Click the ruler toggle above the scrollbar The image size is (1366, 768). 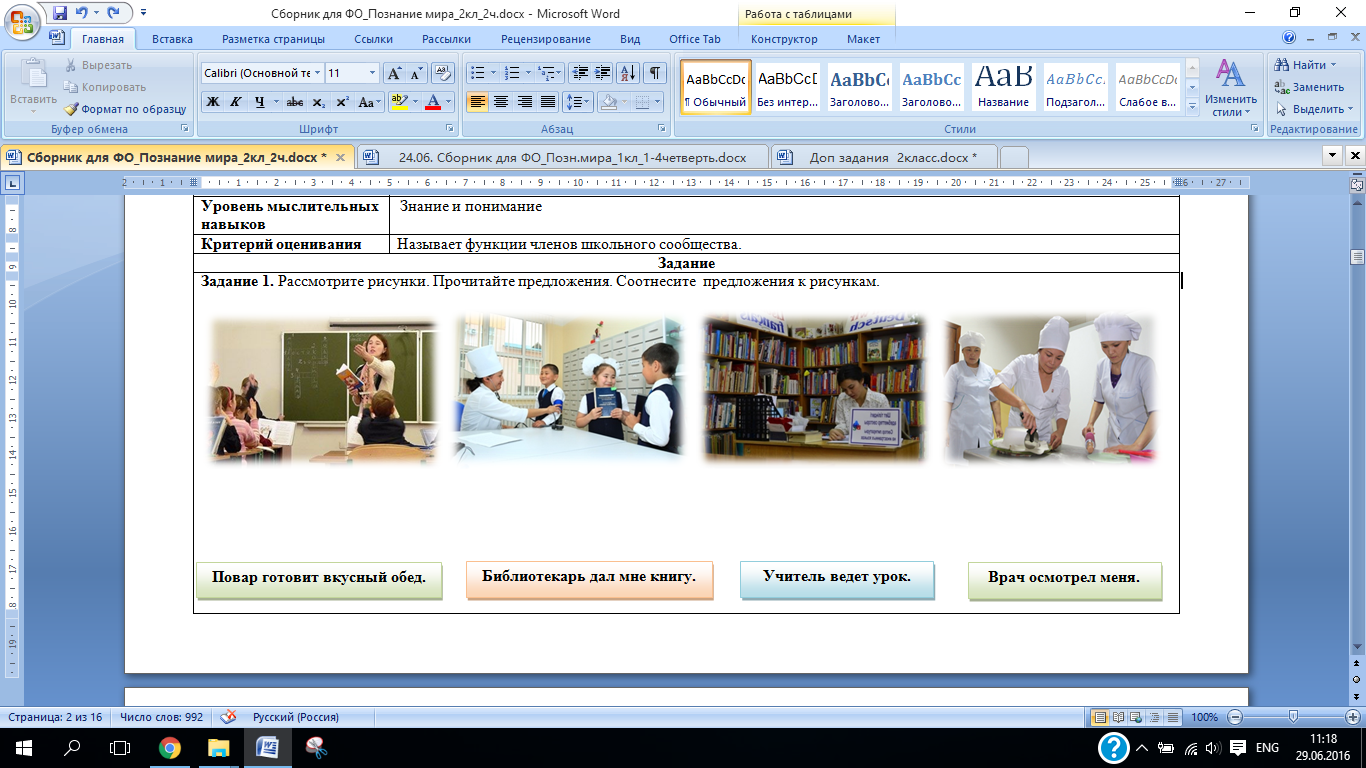1357,184
